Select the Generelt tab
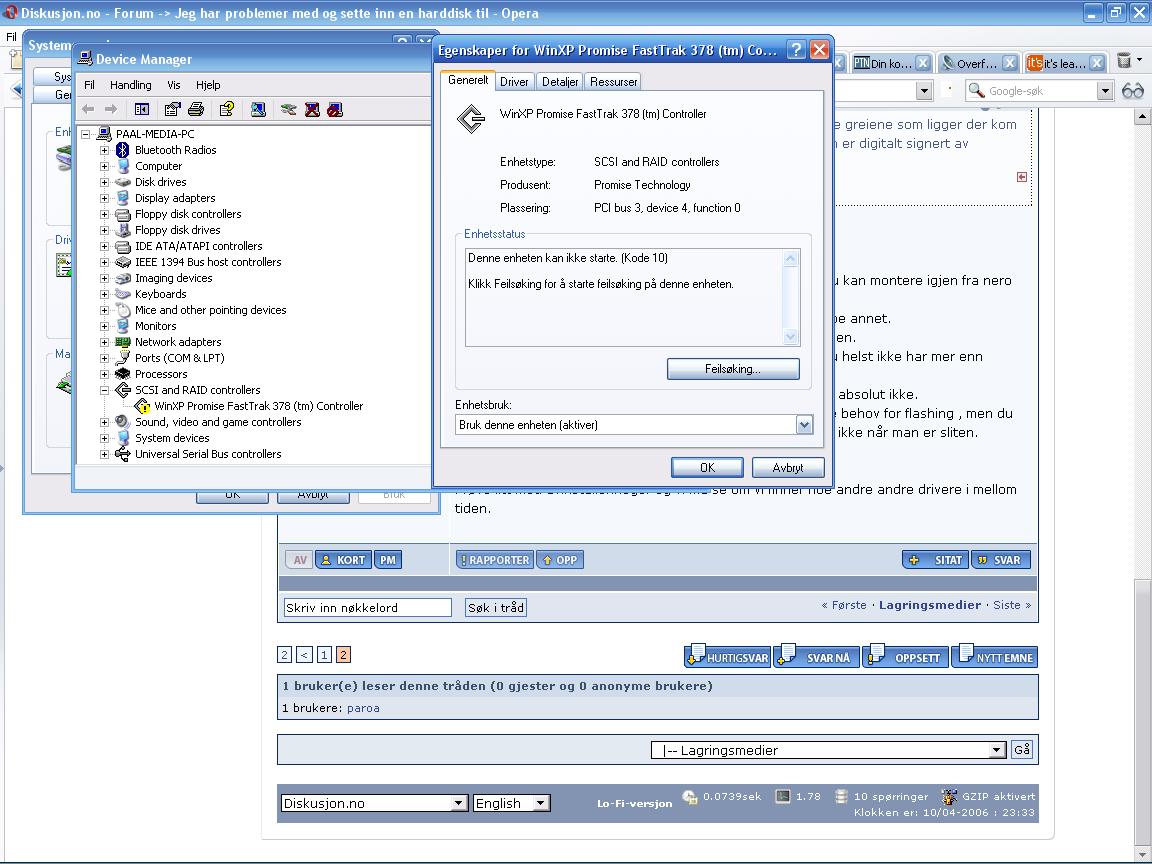The width and height of the screenshot is (1152, 864). coord(468,80)
